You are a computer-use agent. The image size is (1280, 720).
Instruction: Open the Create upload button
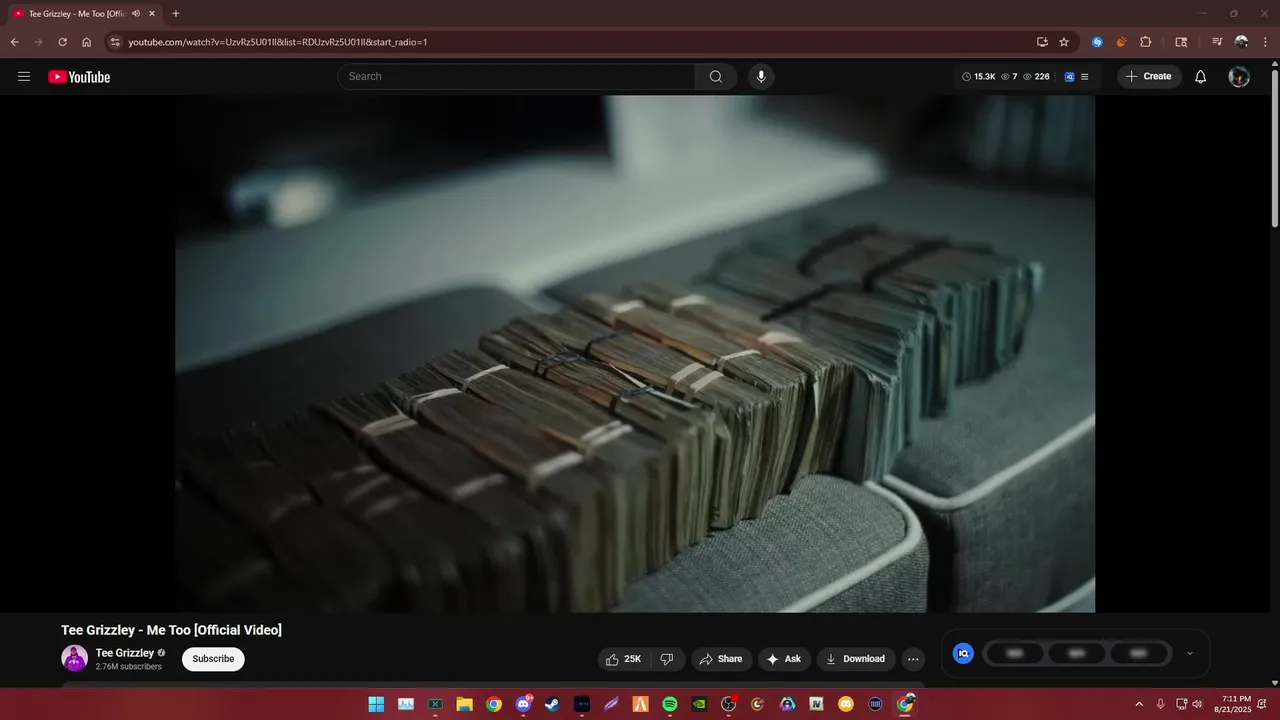[1148, 76]
